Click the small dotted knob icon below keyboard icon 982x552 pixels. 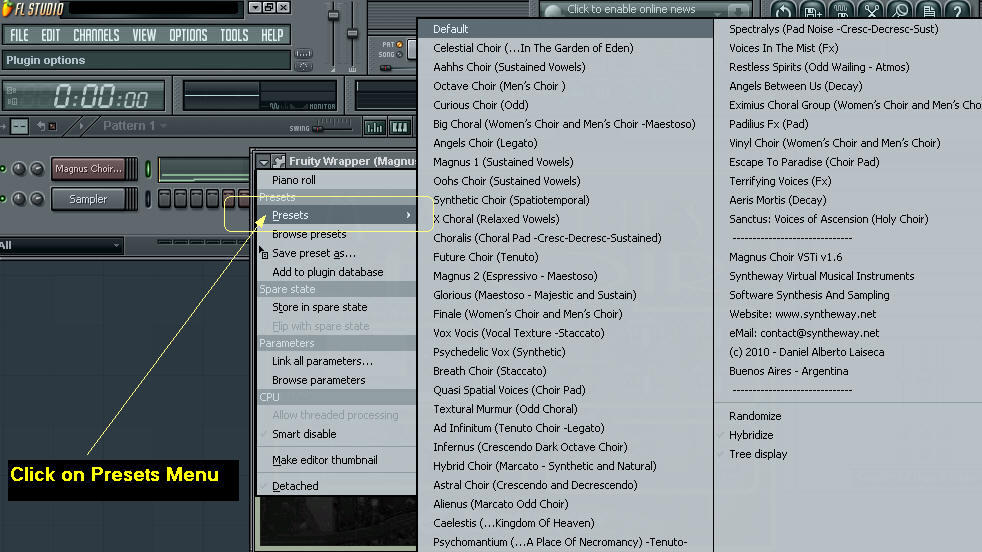tap(303, 66)
